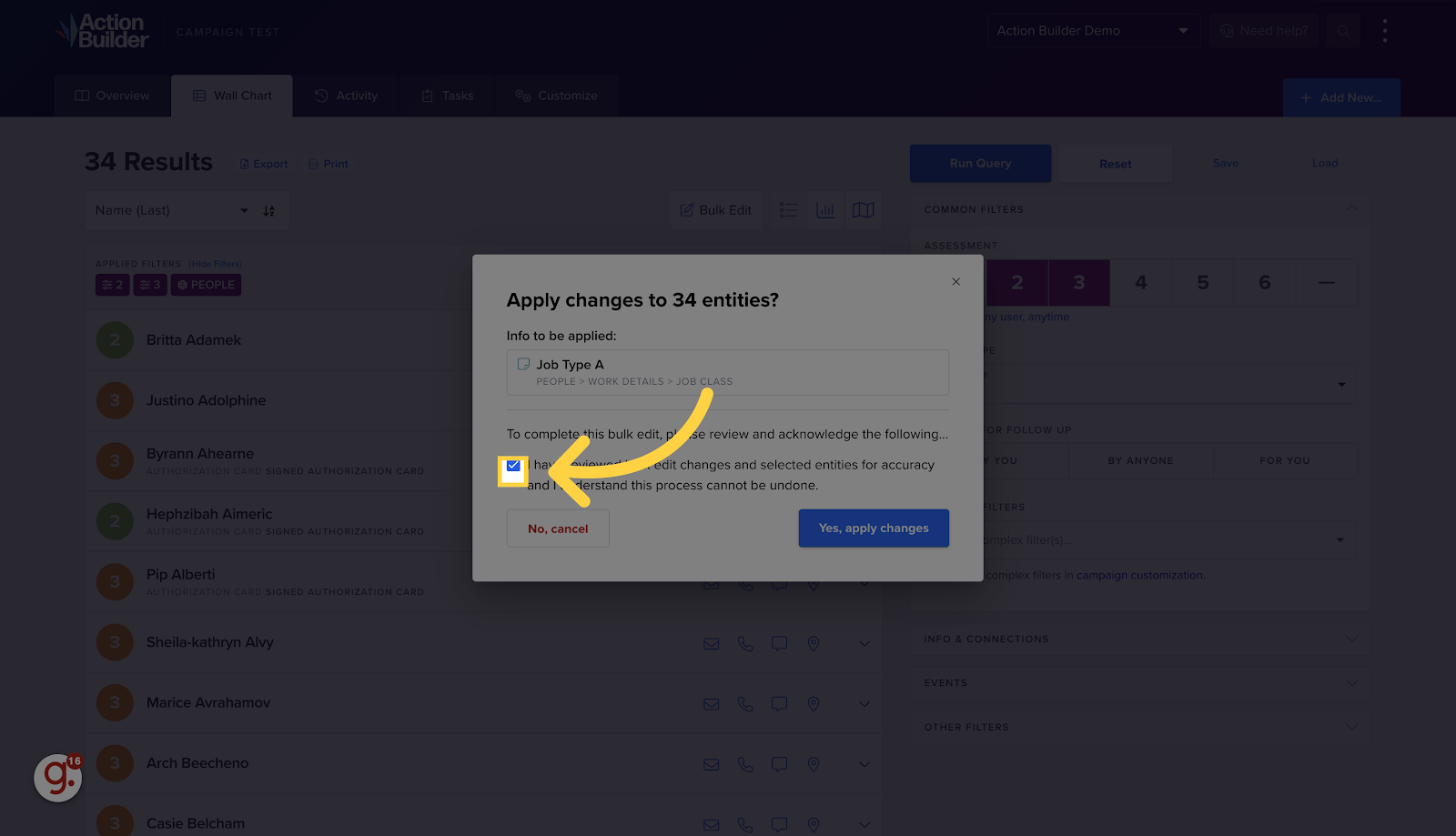Toggle assessment filter 5
The width and height of the screenshot is (1456, 836).
(1203, 283)
